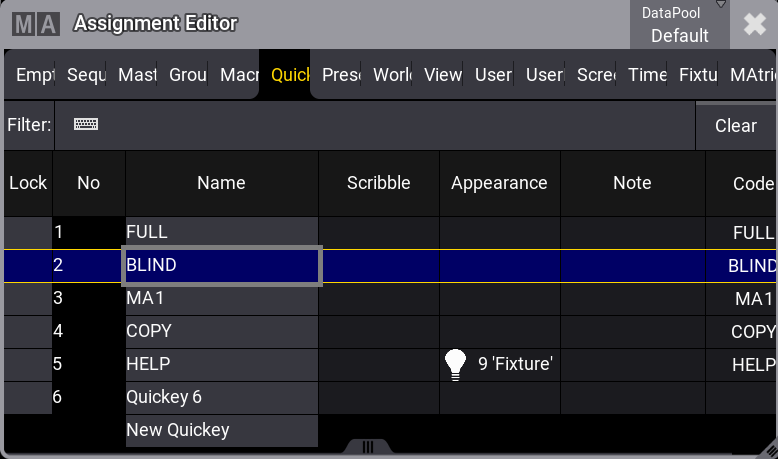The height and width of the screenshot is (459, 778).
Task: Switch to the Sequ tab
Action: tap(86, 75)
